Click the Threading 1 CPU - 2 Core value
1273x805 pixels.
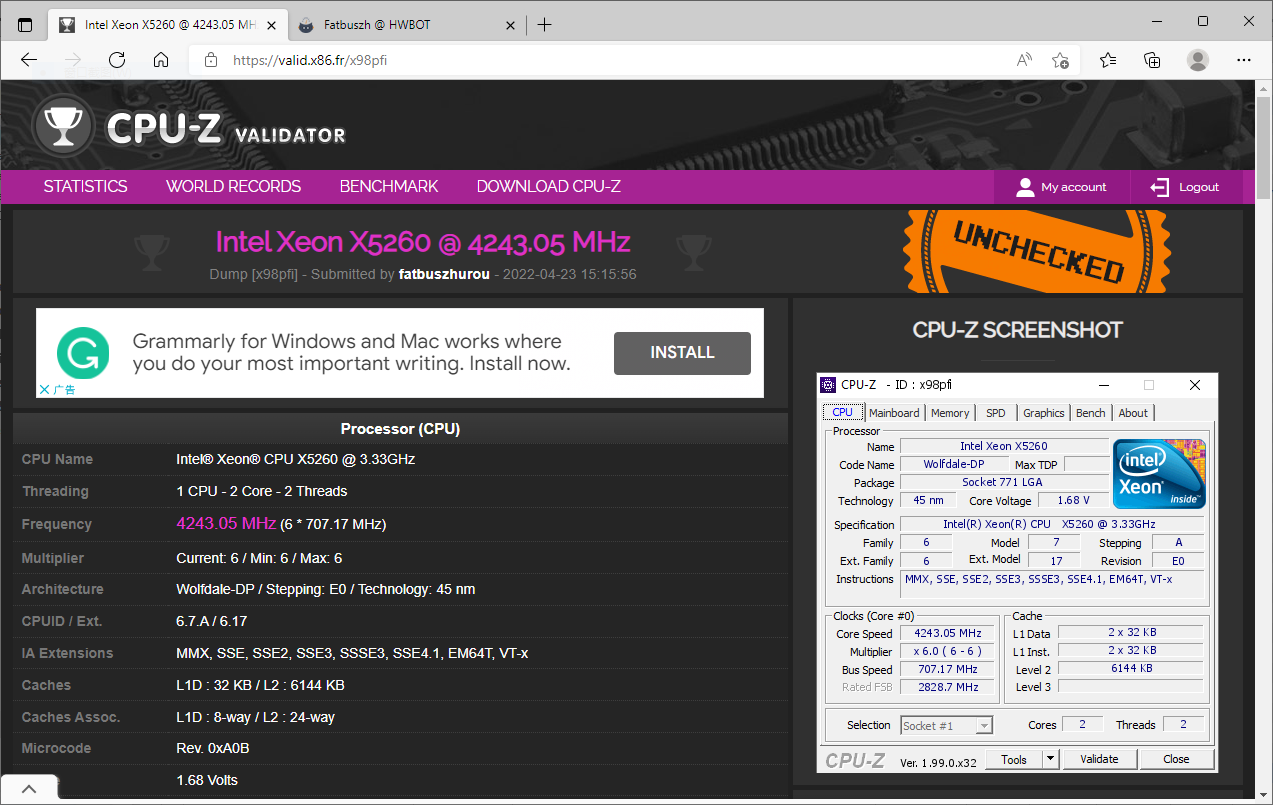(262, 491)
